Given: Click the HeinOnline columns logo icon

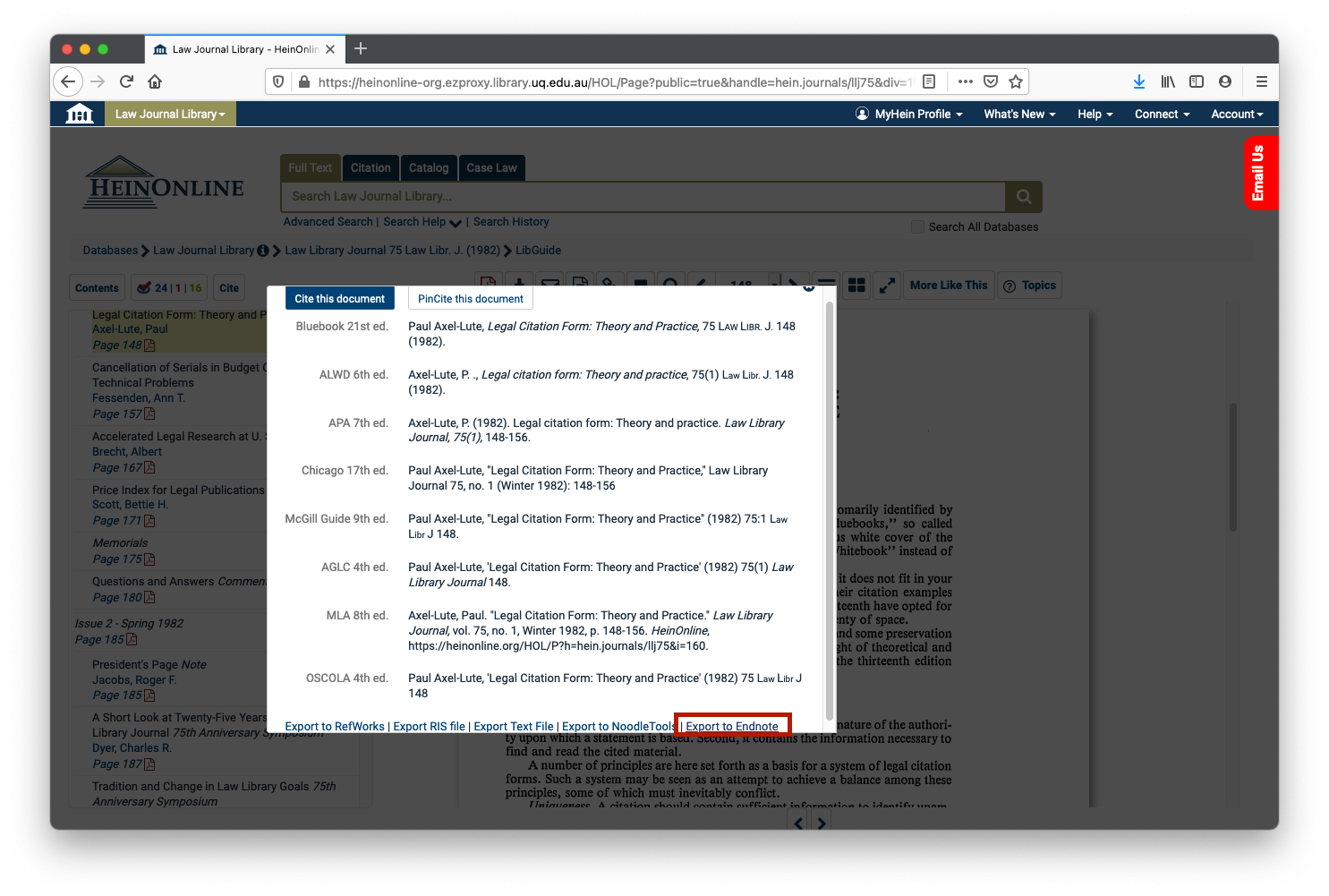Looking at the screenshot, I should (x=79, y=114).
